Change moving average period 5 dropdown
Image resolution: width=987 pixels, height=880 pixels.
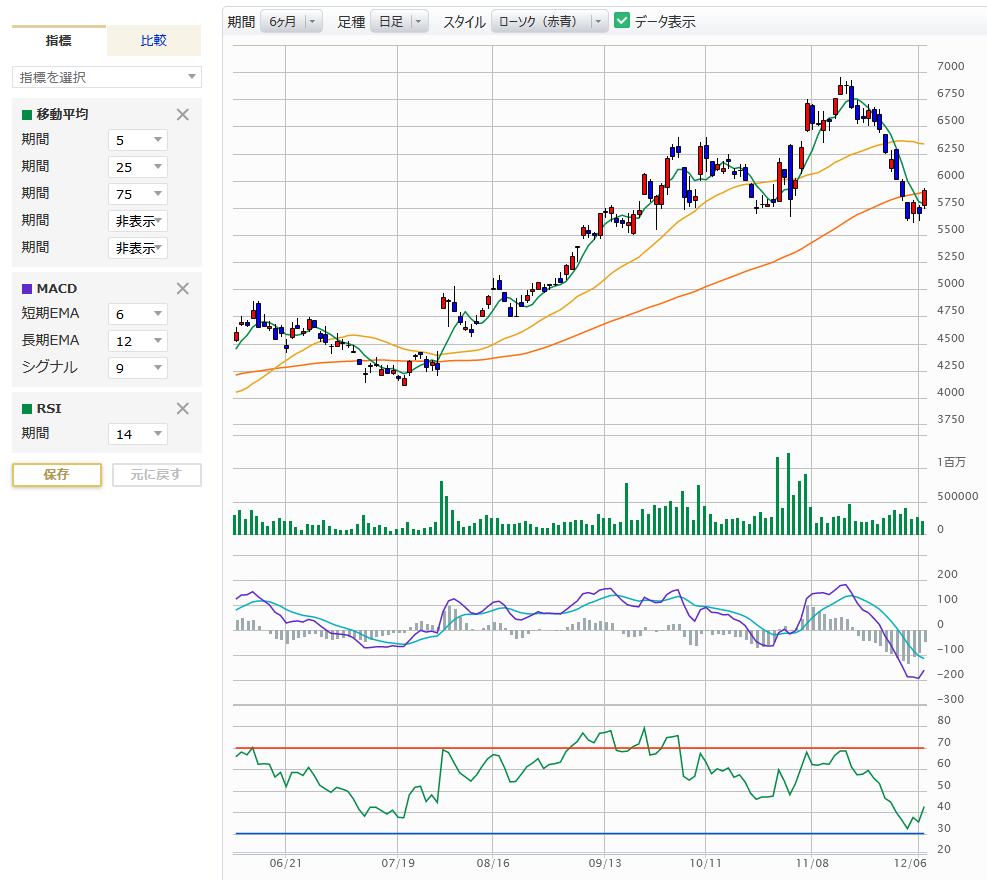click(x=138, y=140)
